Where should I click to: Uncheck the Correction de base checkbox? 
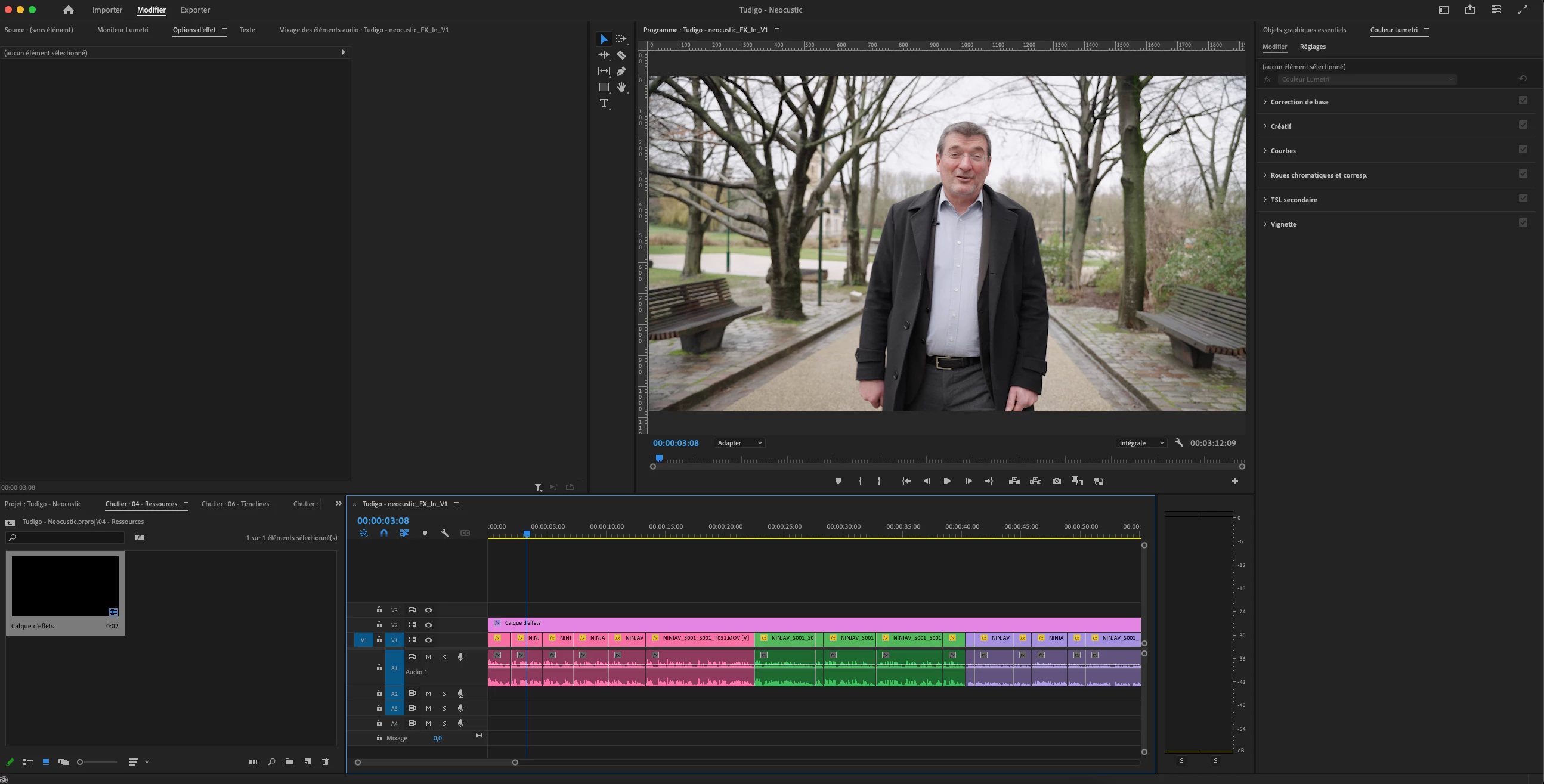point(1523,101)
